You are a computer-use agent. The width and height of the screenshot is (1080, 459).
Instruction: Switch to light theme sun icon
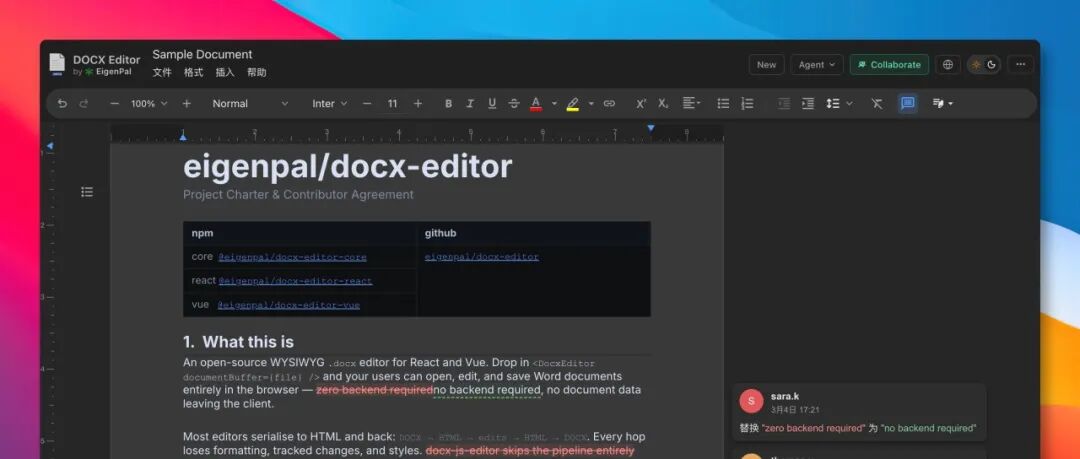tap(976, 65)
